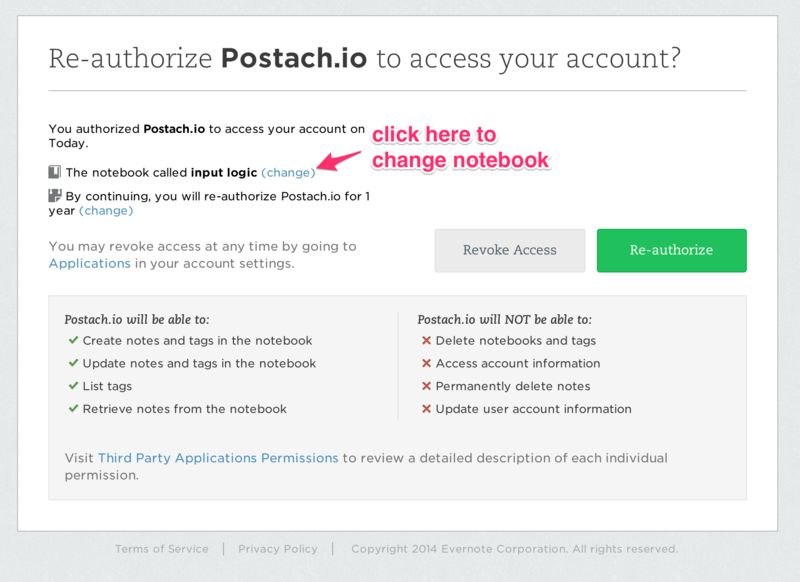Click the green check beside 'Update notes and tags'
800x582 pixels.
coord(73,364)
